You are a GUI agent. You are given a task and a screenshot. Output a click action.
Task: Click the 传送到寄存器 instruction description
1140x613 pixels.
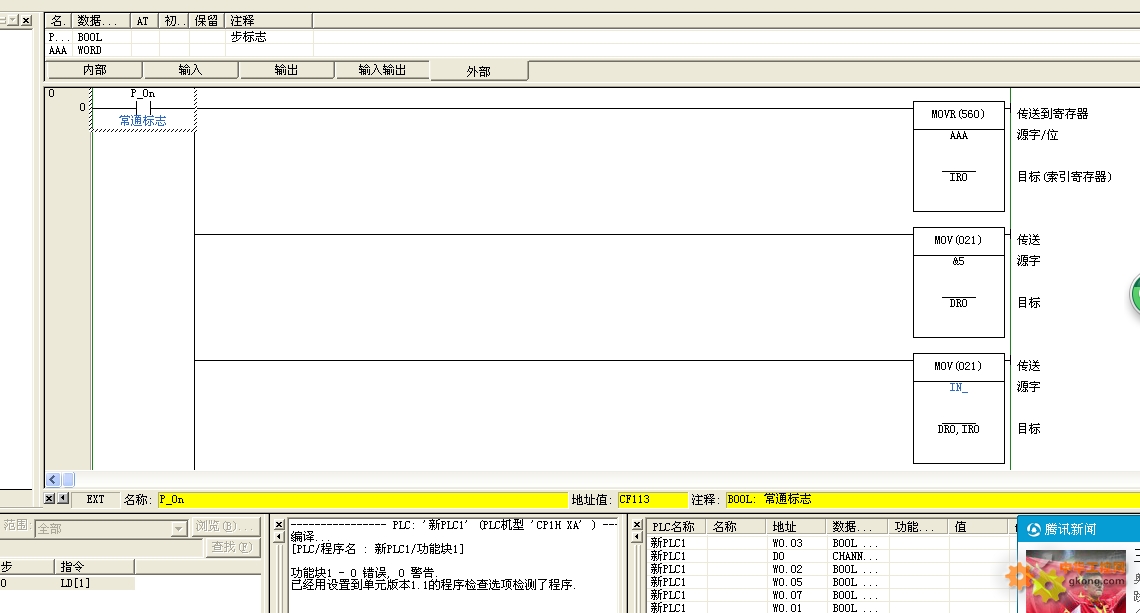coord(1052,113)
